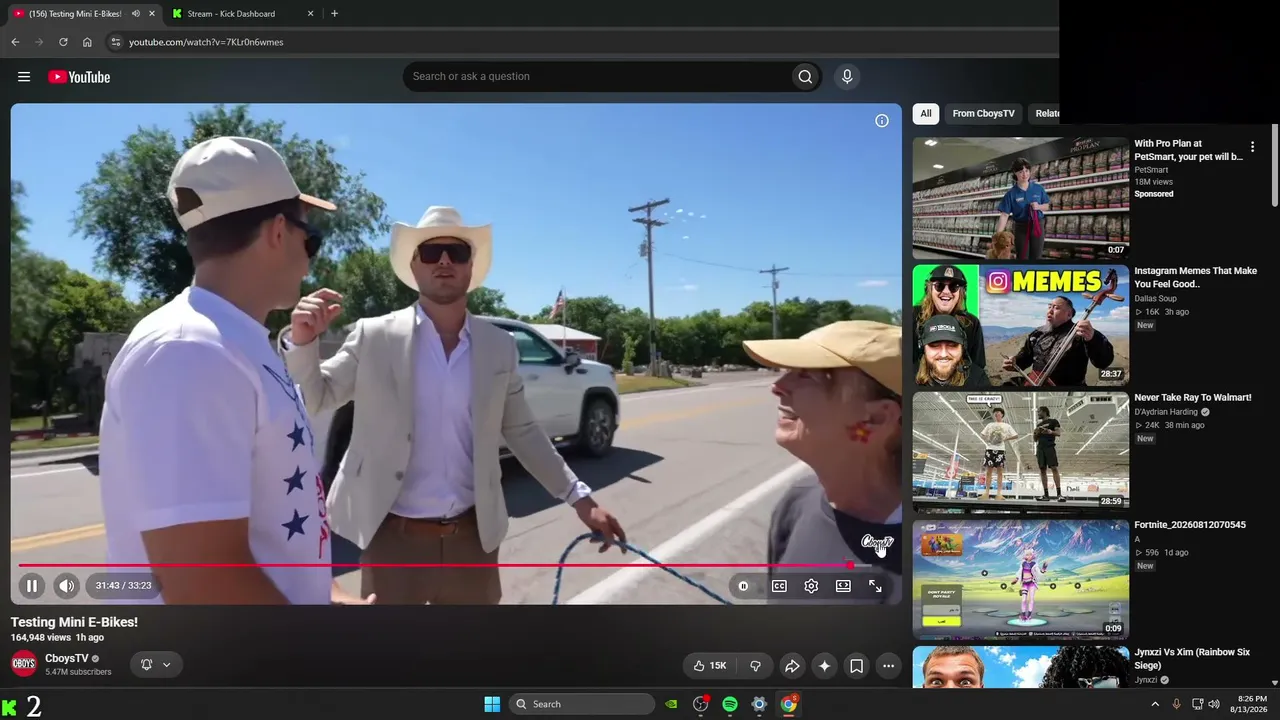This screenshot has width=1280, height=720.
Task: Open the Windows Start menu
Action: (x=492, y=704)
